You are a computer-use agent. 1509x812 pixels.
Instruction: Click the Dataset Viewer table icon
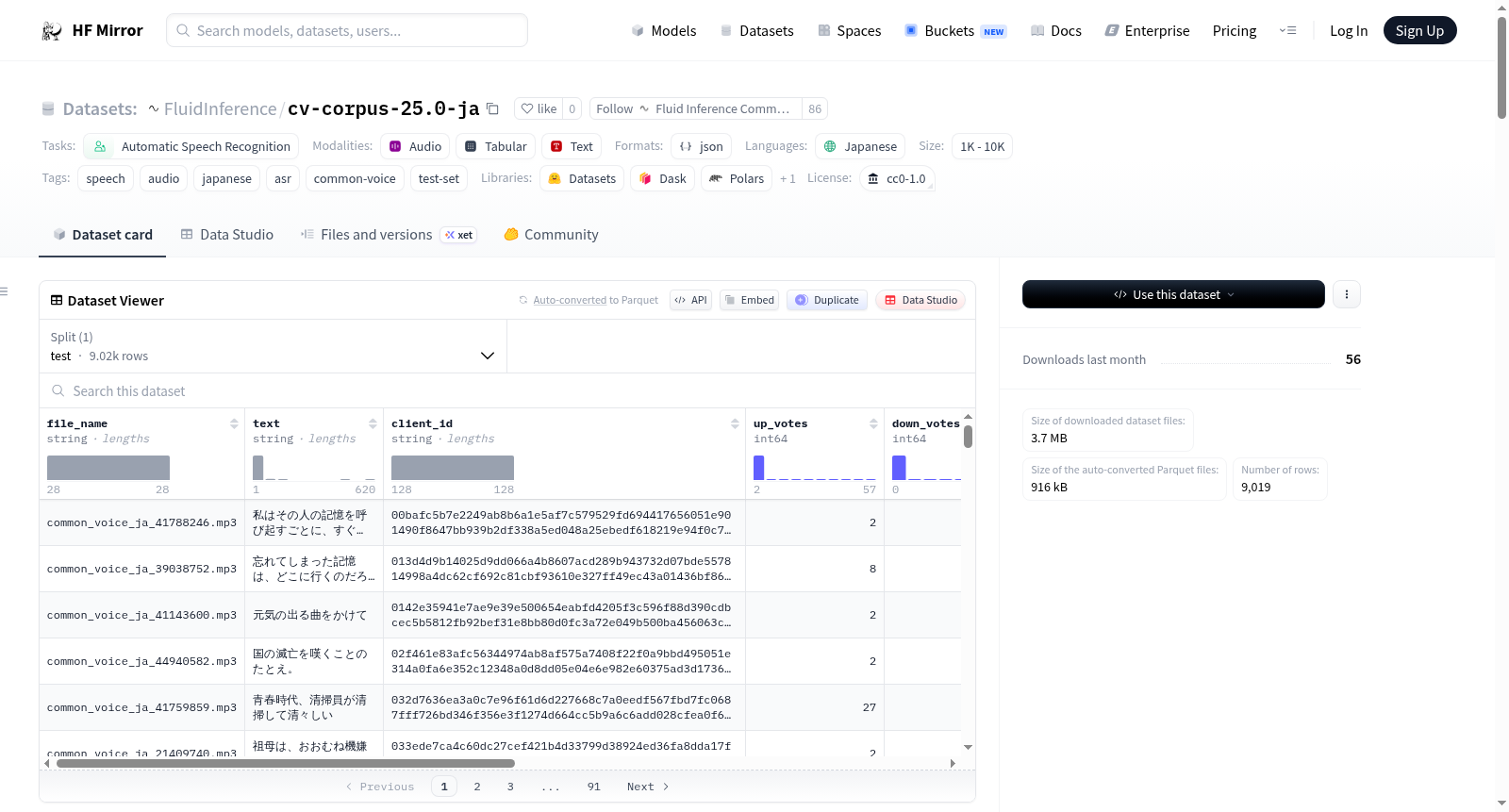pos(57,300)
